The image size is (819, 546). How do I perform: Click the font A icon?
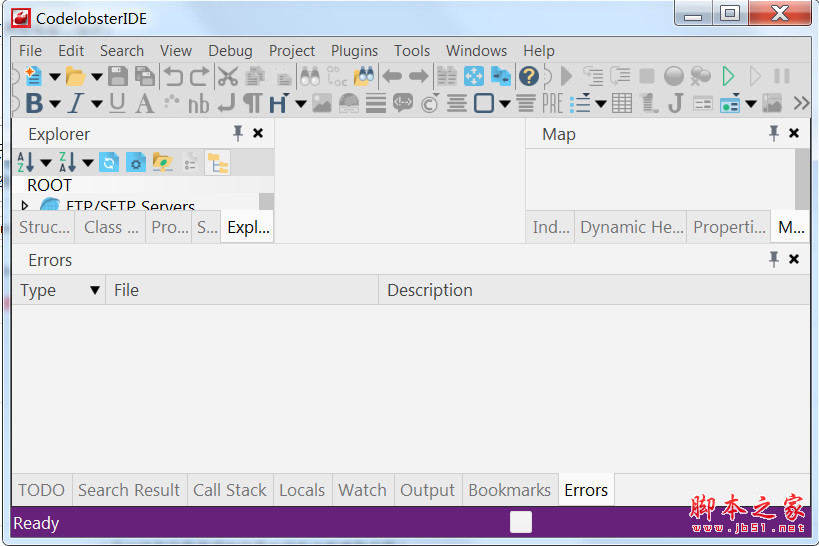pos(145,103)
